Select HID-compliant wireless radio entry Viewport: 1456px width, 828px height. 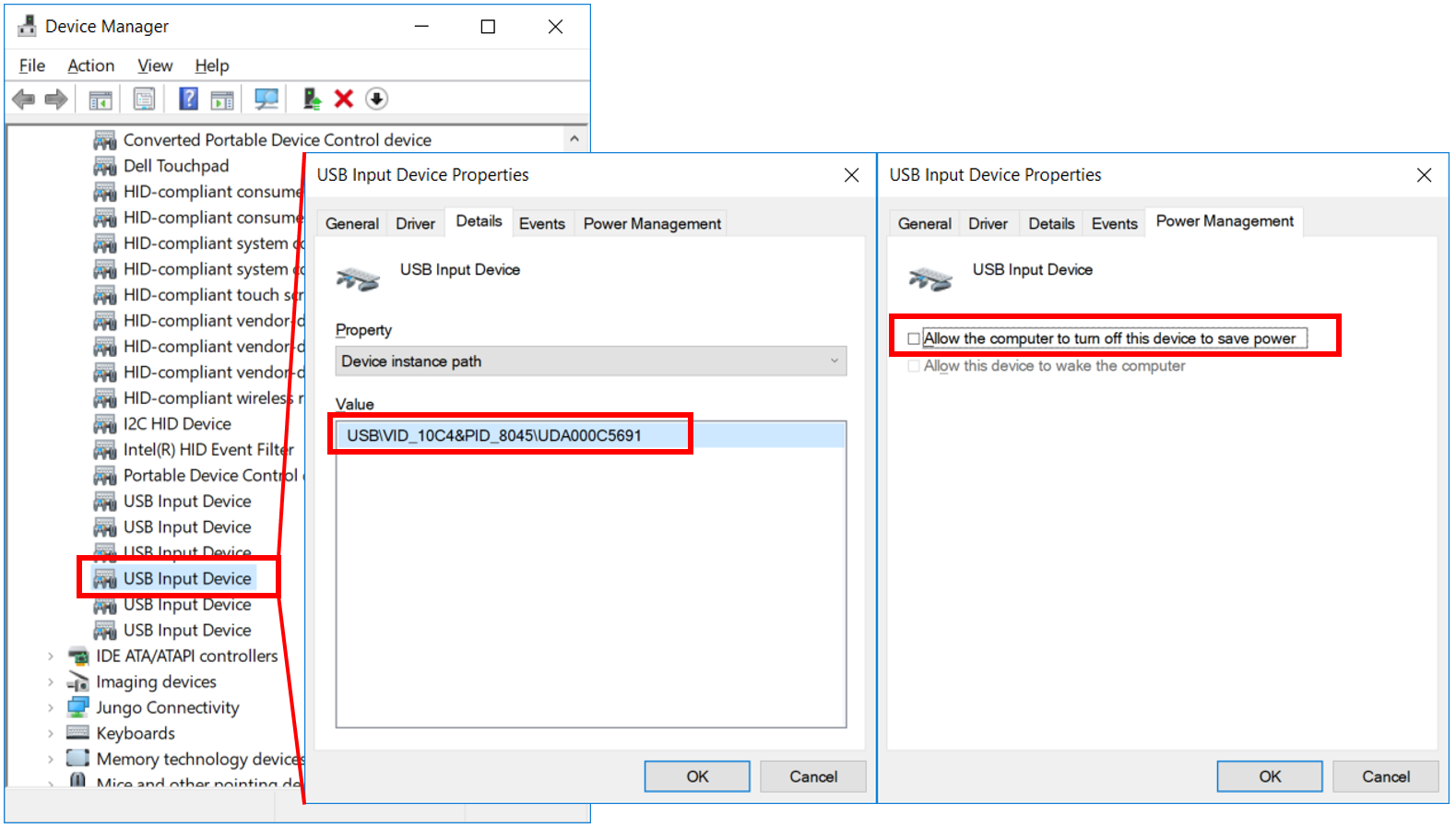tap(213, 398)
